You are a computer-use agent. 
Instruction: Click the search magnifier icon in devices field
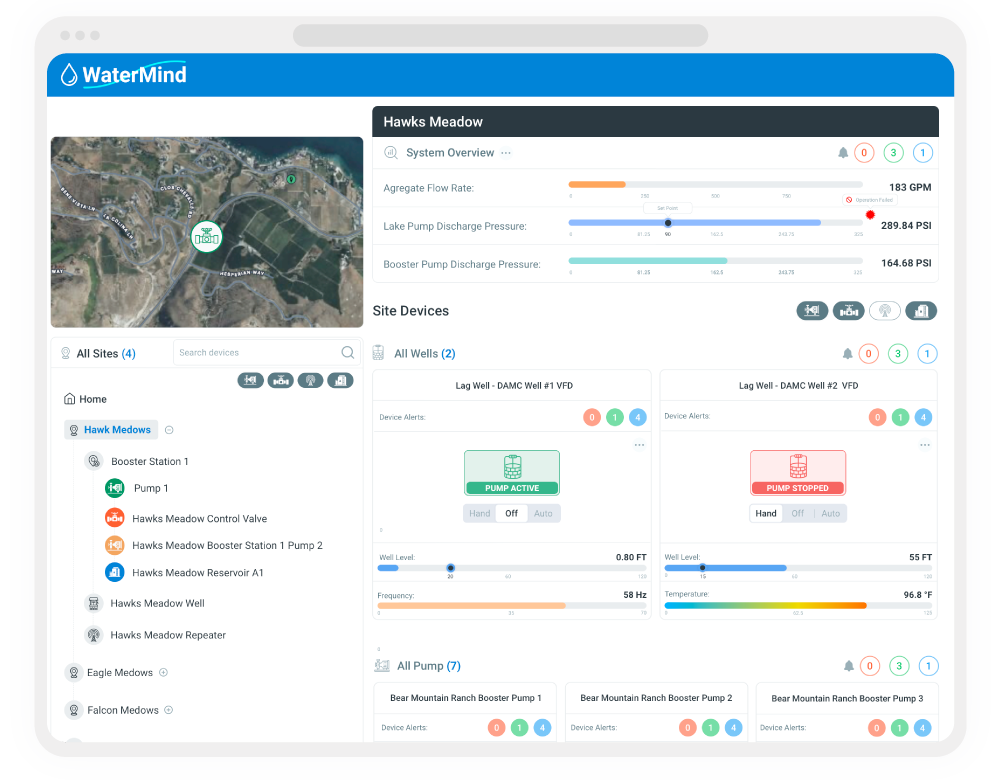click(x=347, y=352)
